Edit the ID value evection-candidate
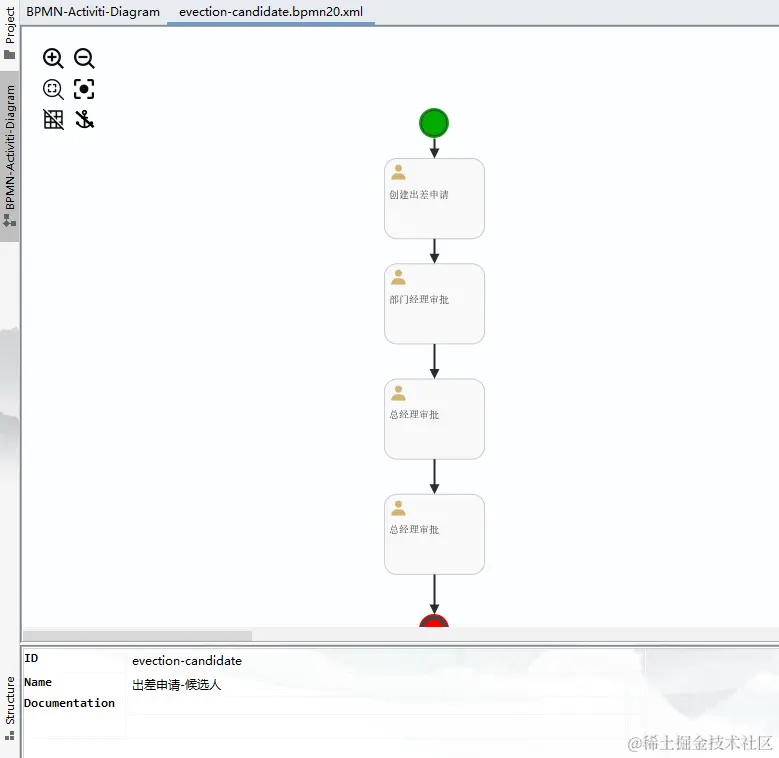779x758 pixels. tap(187, 661)
